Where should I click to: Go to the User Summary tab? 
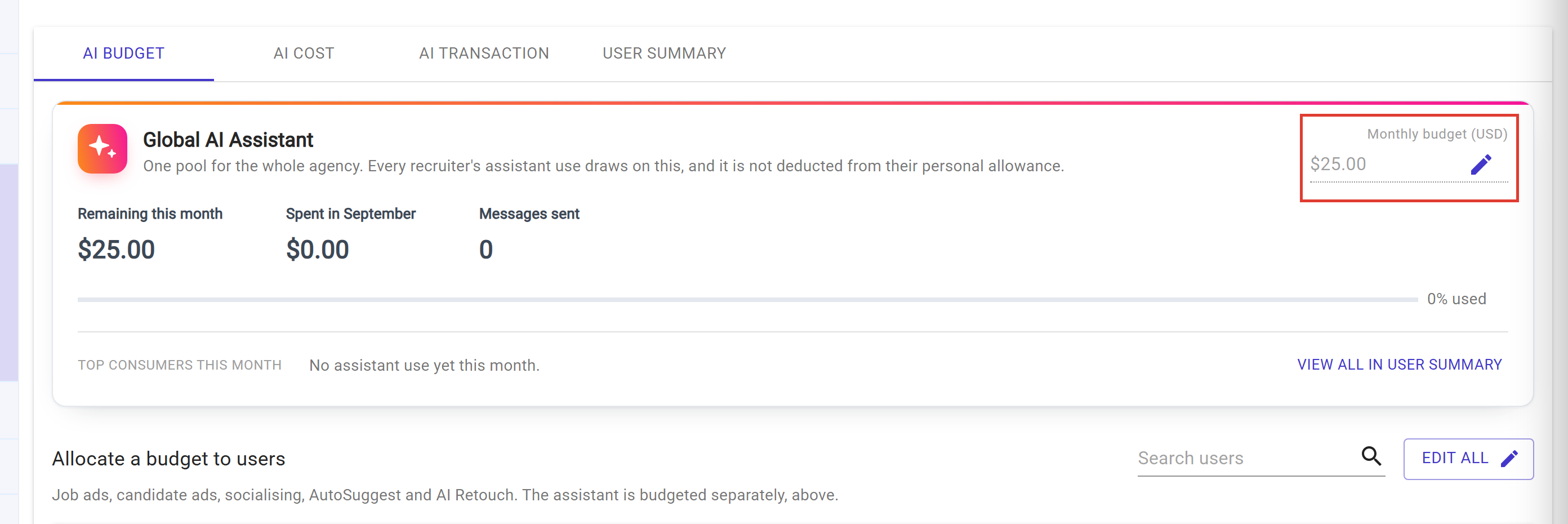click(664, 54)
